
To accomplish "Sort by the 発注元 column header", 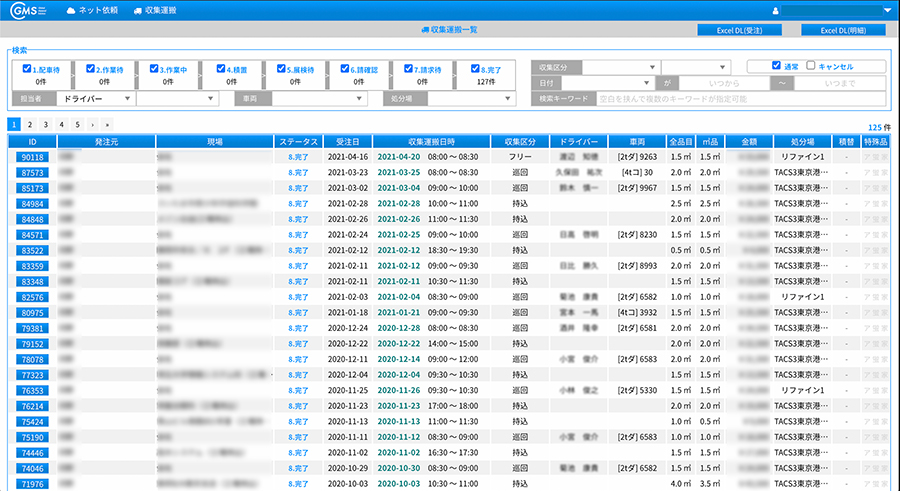I will tap(106, 141).
